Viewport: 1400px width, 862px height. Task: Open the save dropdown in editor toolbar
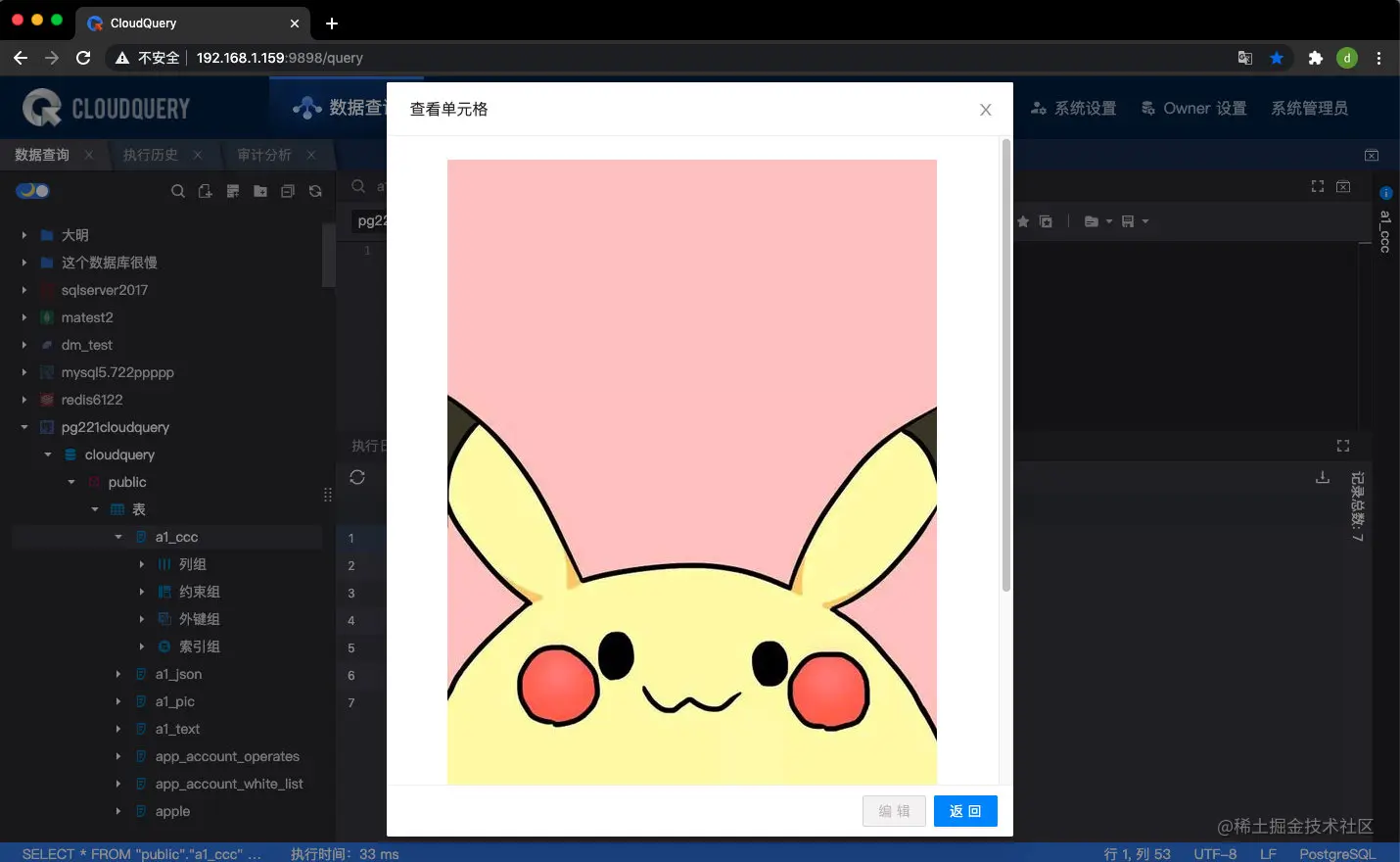[x=1135, y=221]
